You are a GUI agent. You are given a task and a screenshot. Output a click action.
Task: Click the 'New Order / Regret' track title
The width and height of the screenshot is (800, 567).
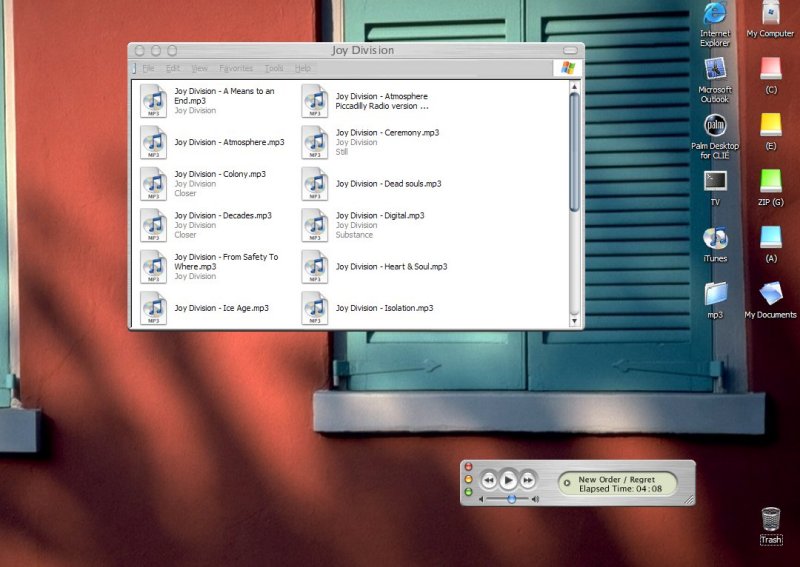pyautogui.click(x=616, y=480)
